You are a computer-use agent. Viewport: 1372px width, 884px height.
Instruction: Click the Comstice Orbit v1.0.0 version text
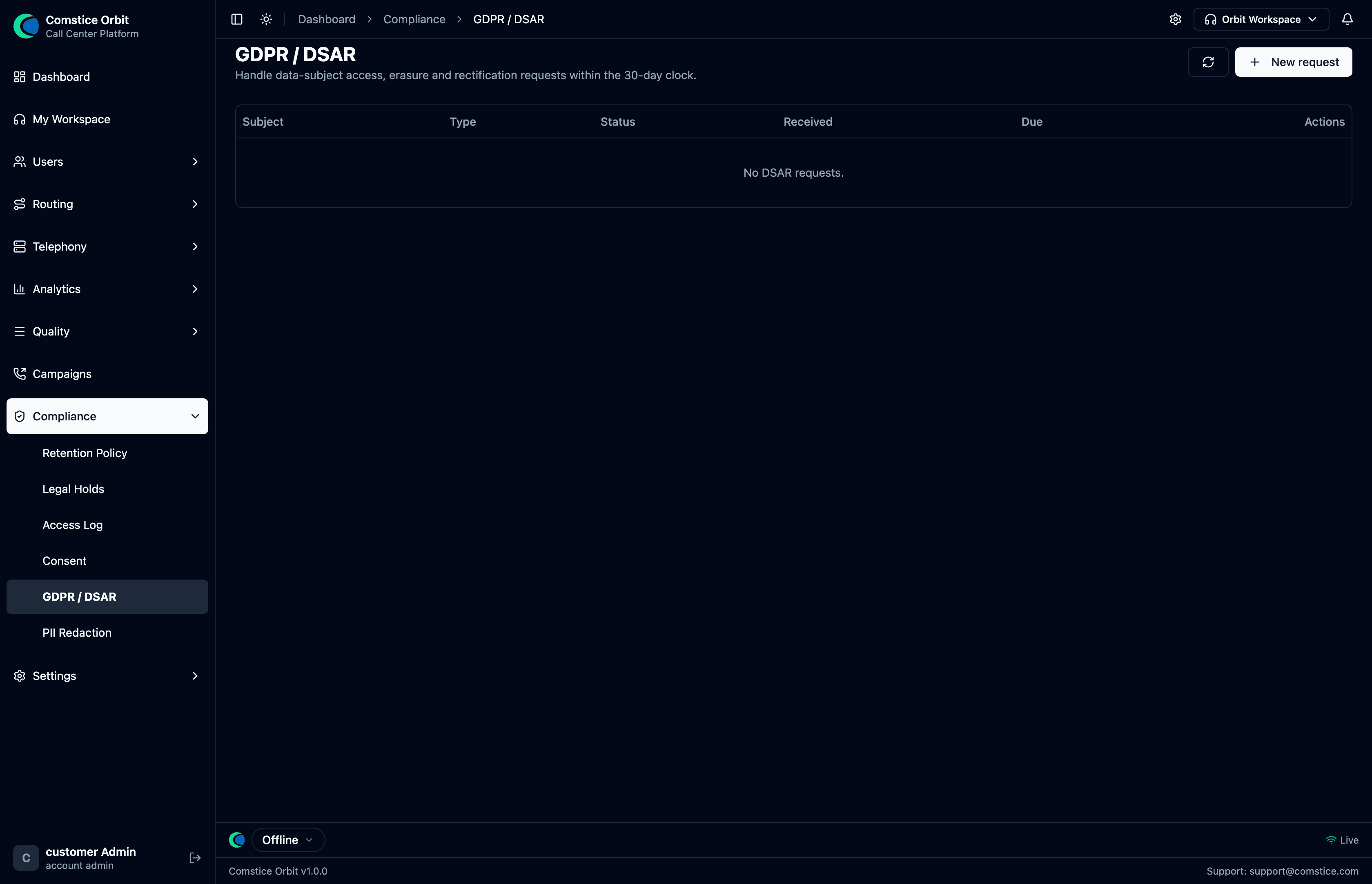tap(278, 871)
